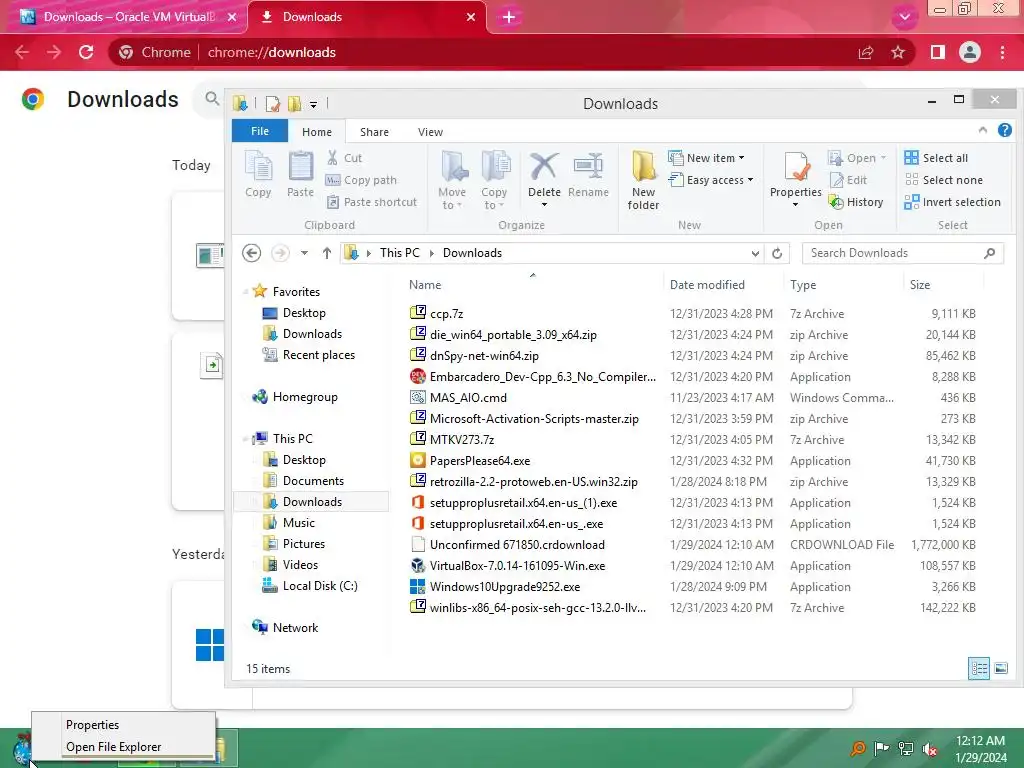
Task: Open the quick access toolbar customize dropdown
Action: (313, 104)
